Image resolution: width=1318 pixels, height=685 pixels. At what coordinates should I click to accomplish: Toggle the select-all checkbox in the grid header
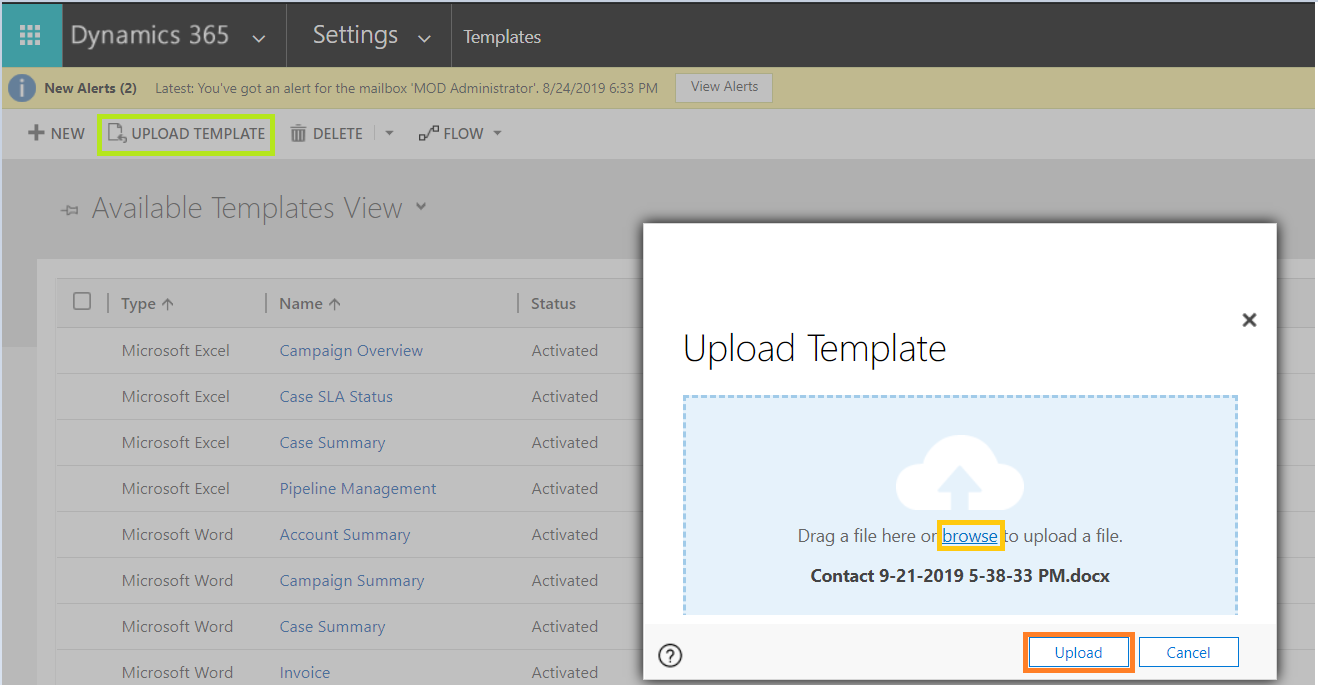coord(83,300)
